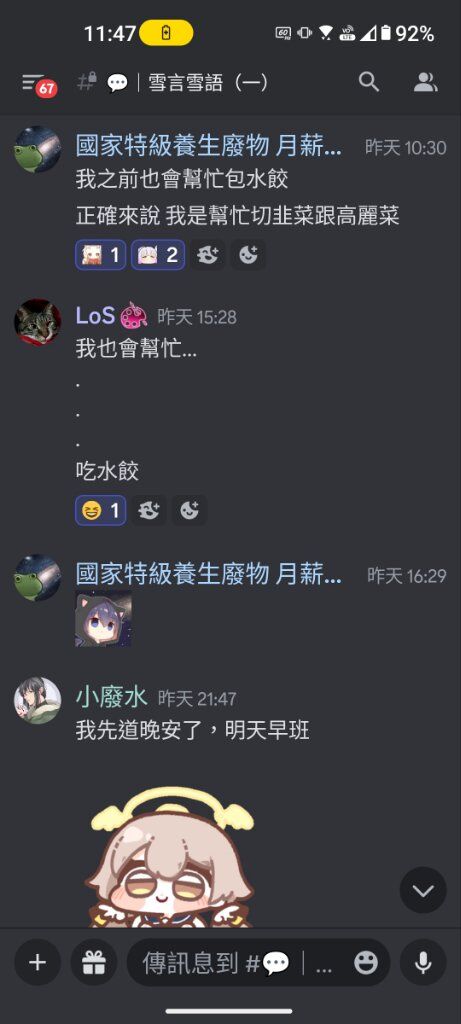Add super reaction on the 10:30 message
The width and height of the screenshot is (461, 1024).
pyautogui.click(x=208, y=255)
